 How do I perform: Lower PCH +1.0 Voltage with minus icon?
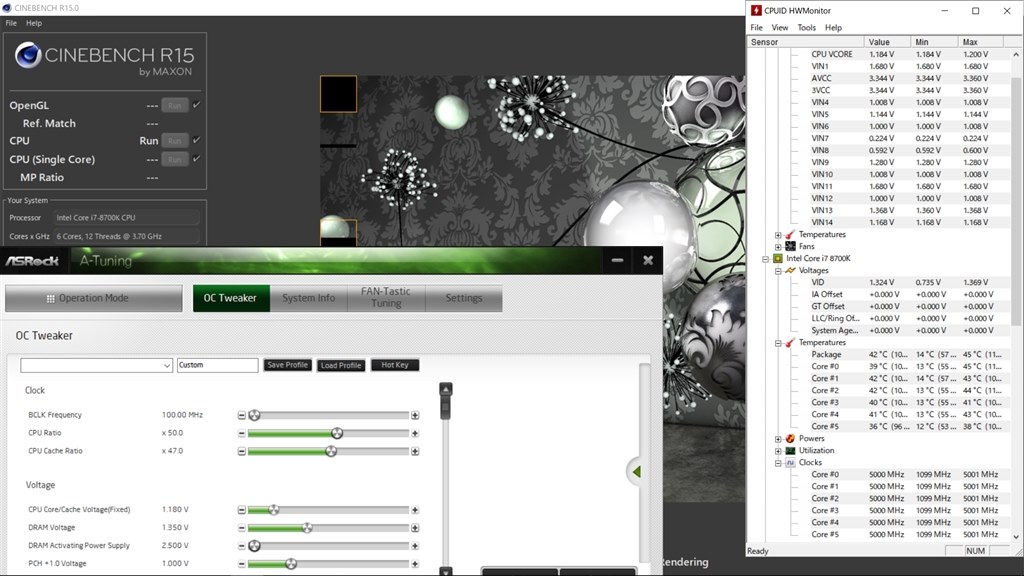242,564
